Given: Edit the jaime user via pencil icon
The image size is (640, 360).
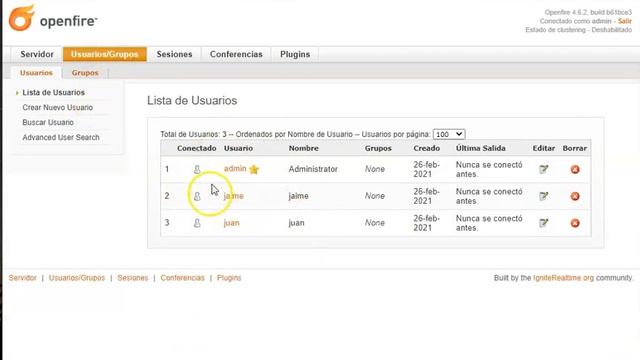Looking at the screenshot, I should 543,196.
